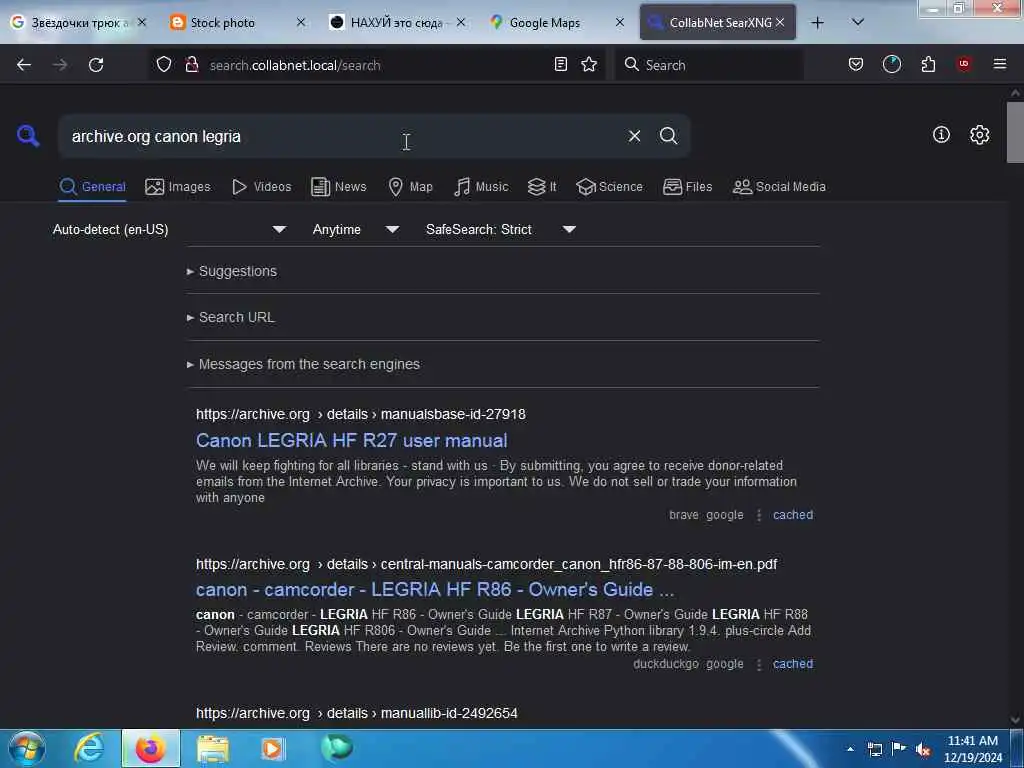Open Firefox taskbar button
Image resolution: width=1024 pixels, height=768 pixels.
(x=150, y=748)
